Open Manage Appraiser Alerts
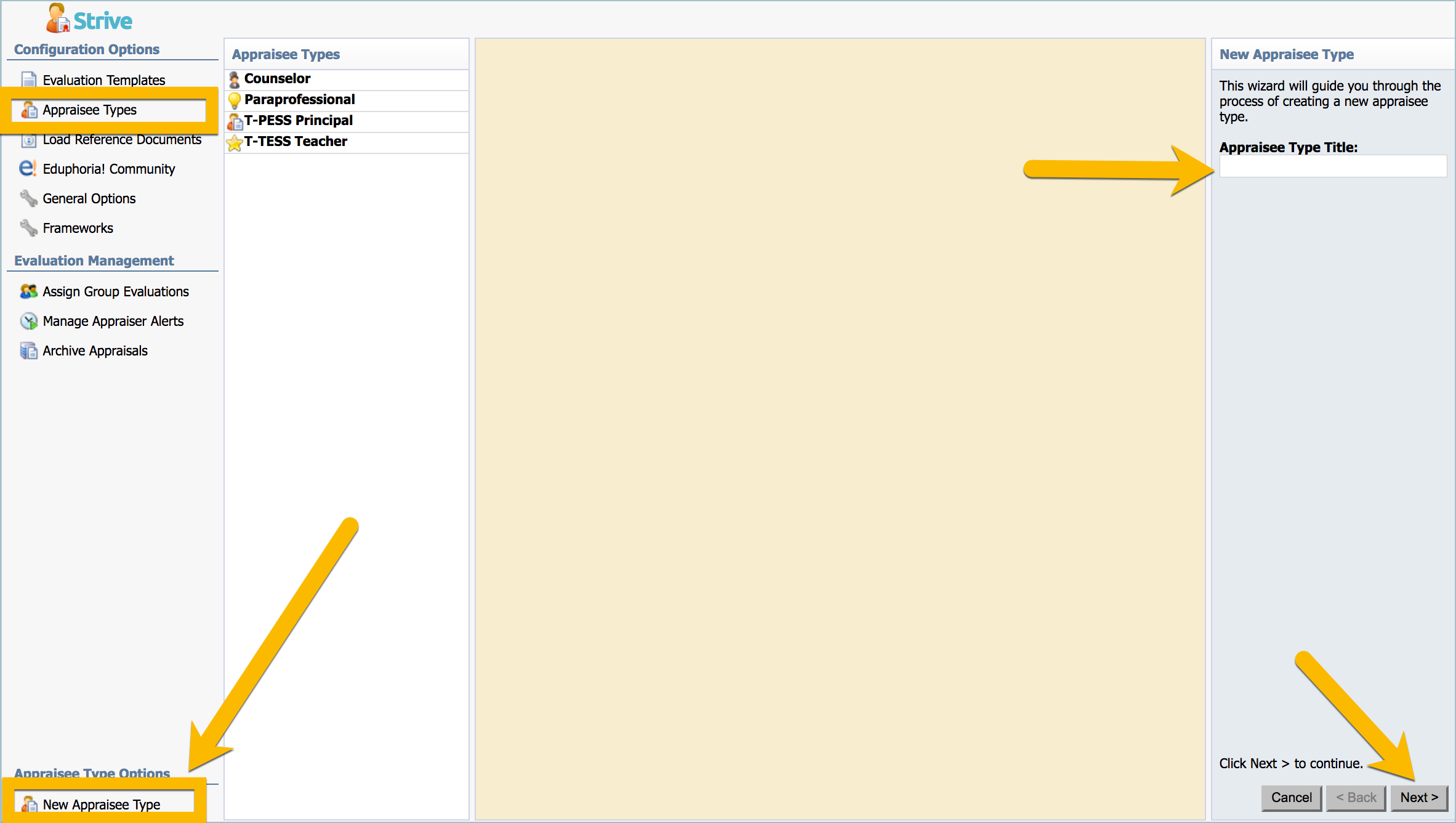 coord(113,321)
